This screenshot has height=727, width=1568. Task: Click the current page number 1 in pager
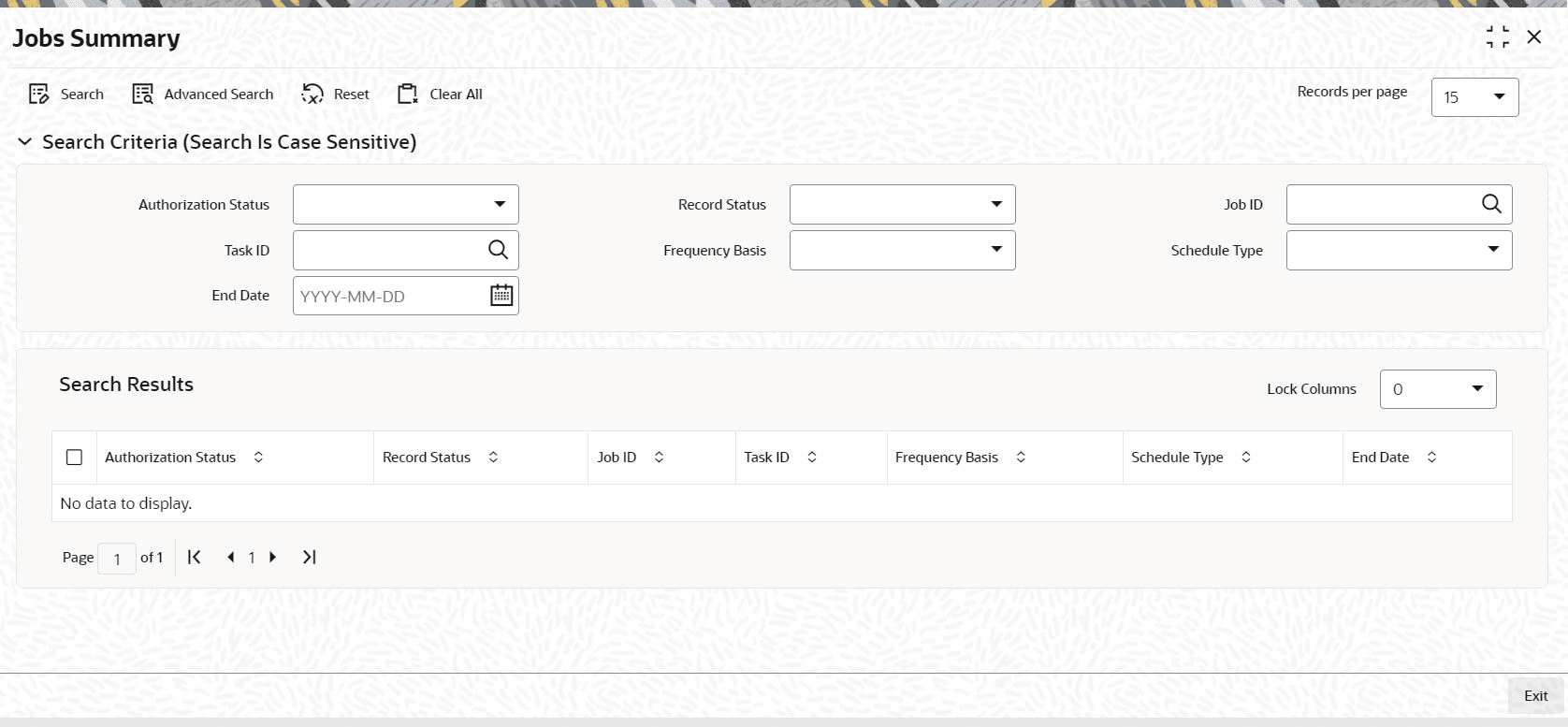coord(252,558)
